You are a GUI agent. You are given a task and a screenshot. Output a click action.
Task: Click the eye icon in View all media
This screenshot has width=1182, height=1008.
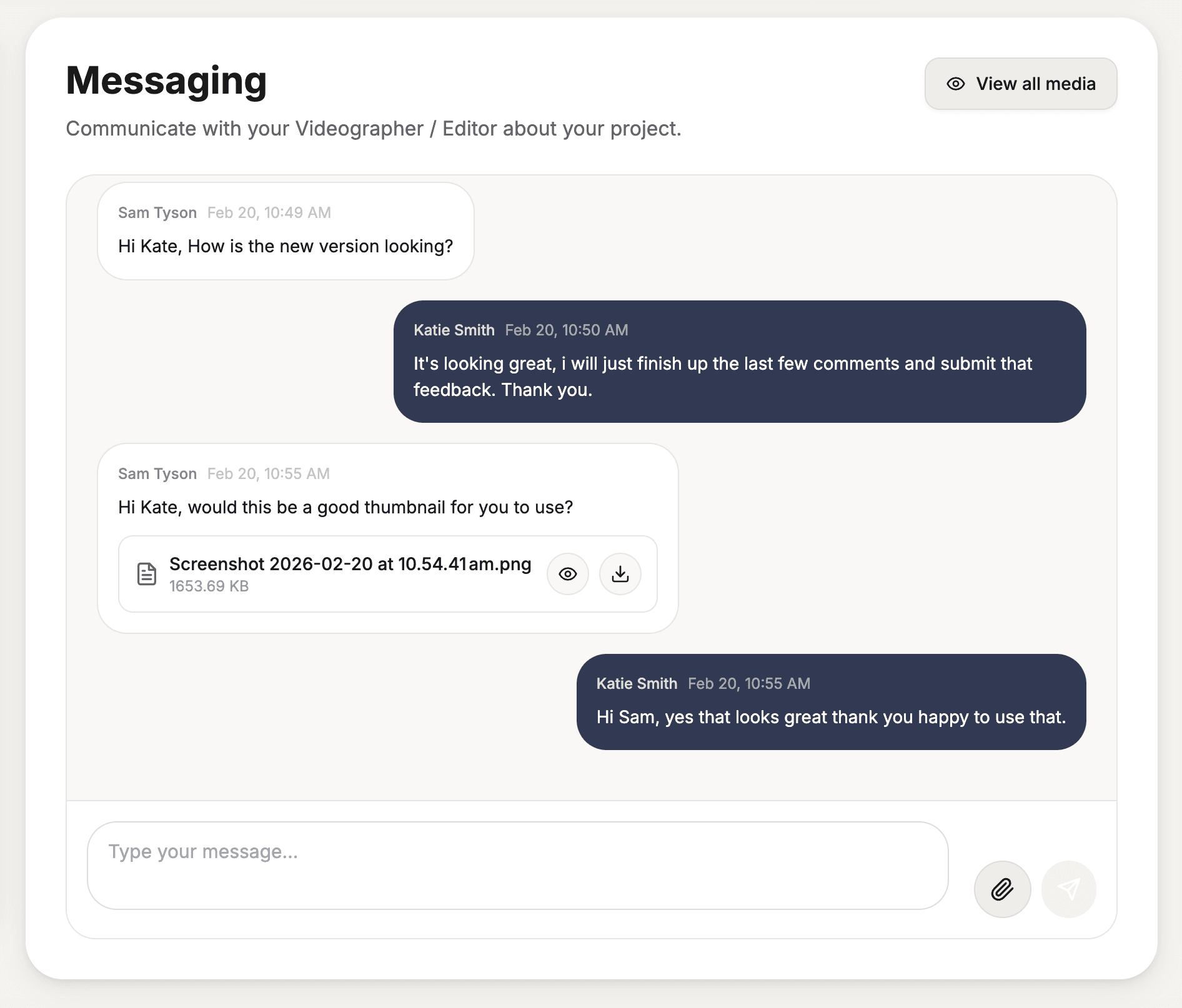click(956, 84)
